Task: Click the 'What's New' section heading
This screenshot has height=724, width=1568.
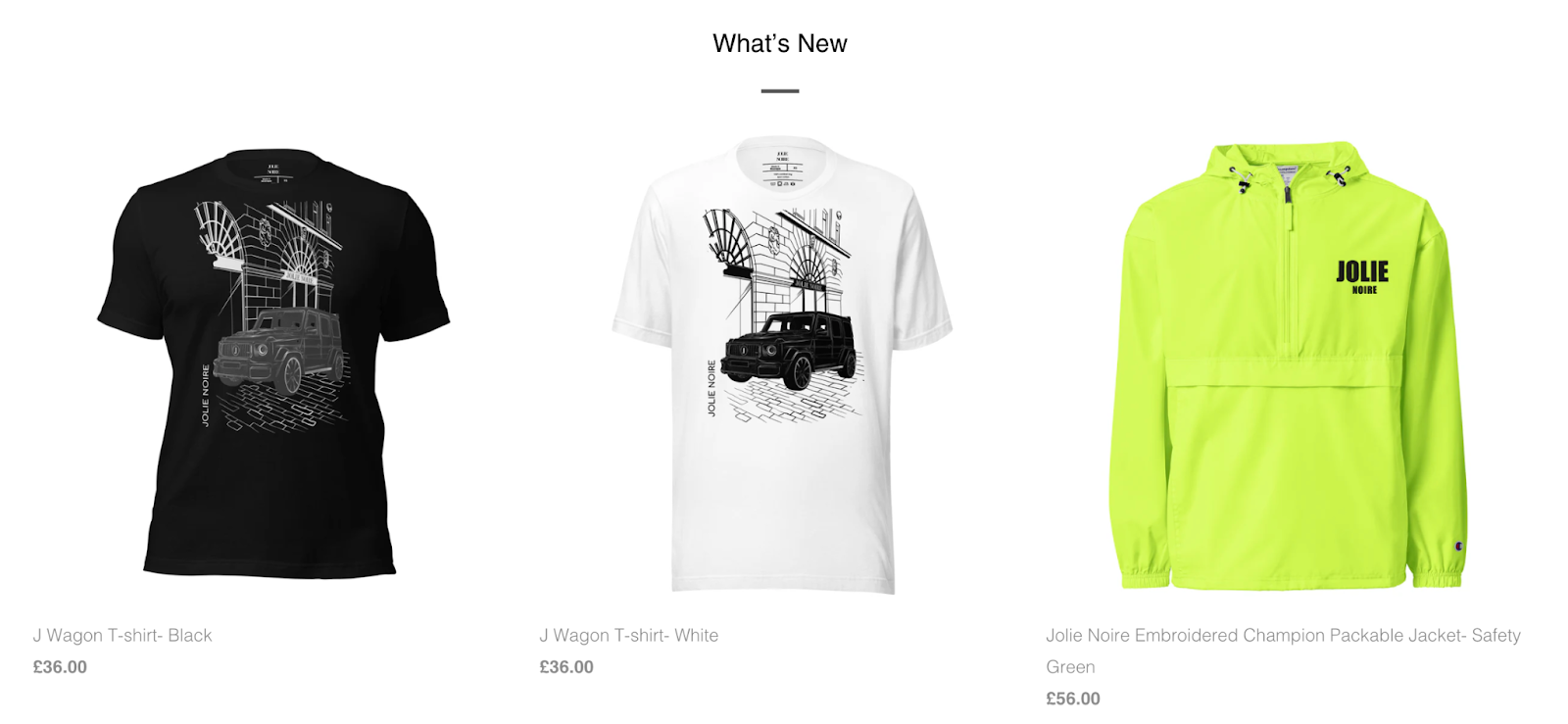Action: [x=780, y=43]
